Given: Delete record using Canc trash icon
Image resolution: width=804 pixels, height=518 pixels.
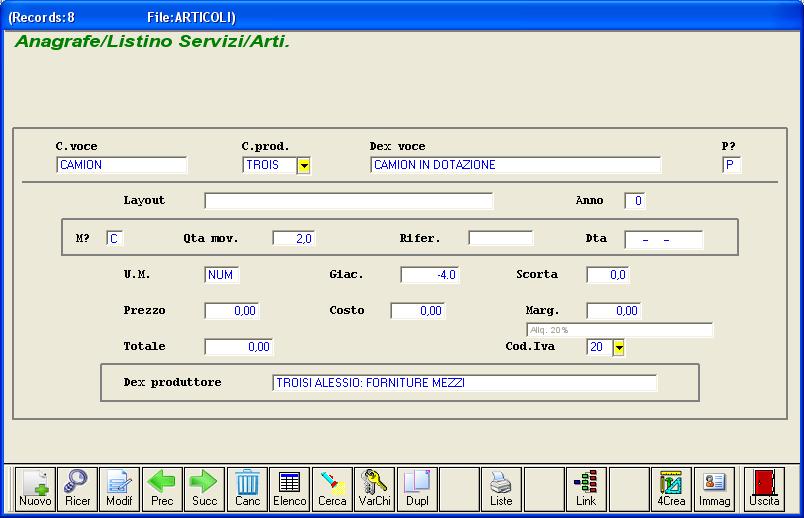Looking at the screenshot, I should (x=247, y=489).
